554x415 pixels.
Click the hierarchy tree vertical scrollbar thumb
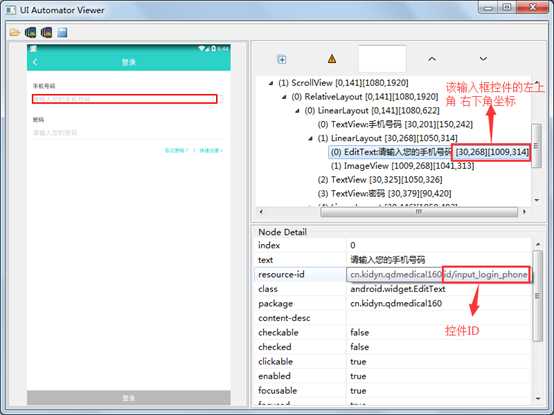click(x=537, y=146)
